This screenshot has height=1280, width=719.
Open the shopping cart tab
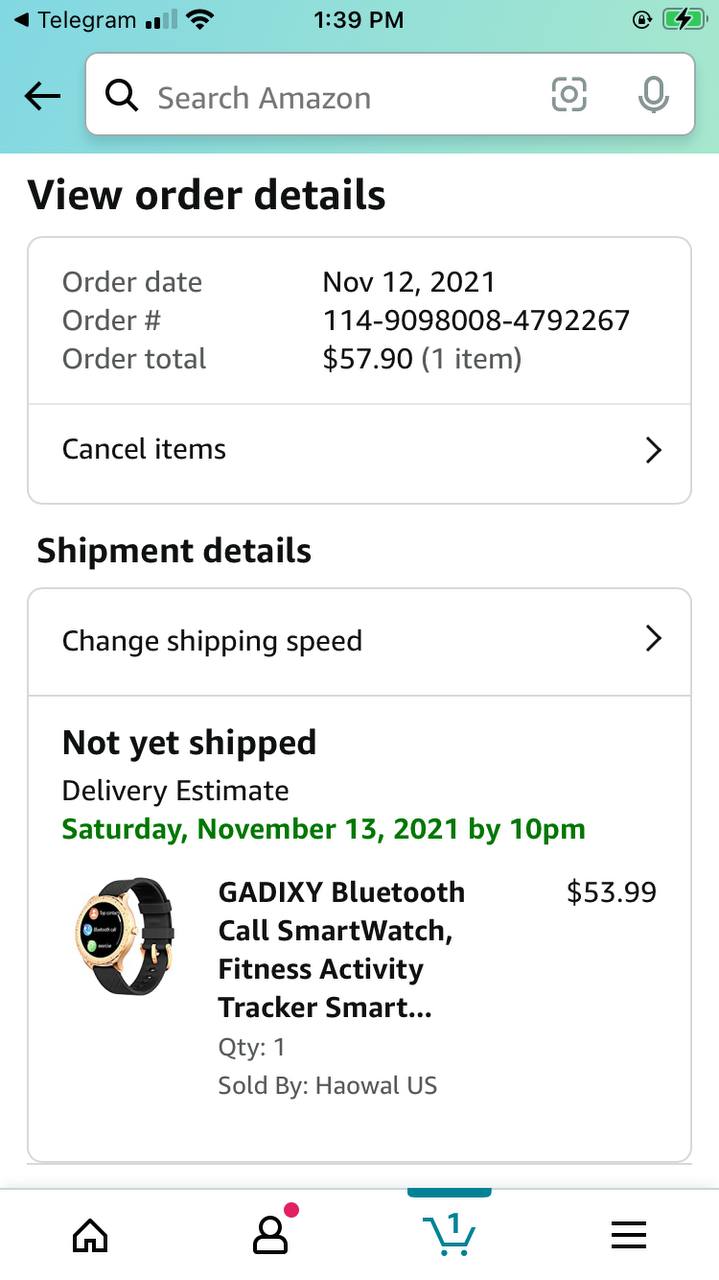pos(449,1234)
